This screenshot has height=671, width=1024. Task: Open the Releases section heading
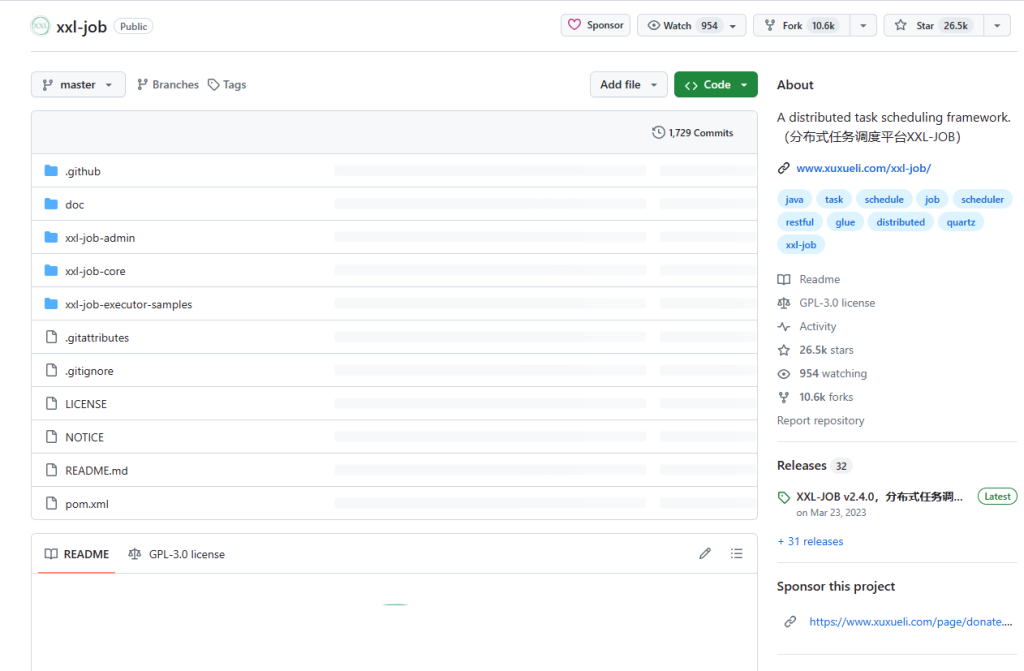(x=801, y=465)
